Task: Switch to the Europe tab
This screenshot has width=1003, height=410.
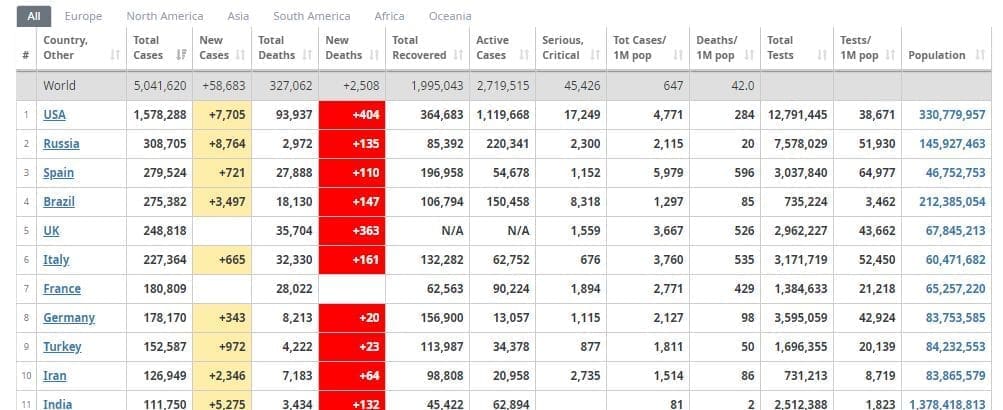Action: click(x=83, y=16)
